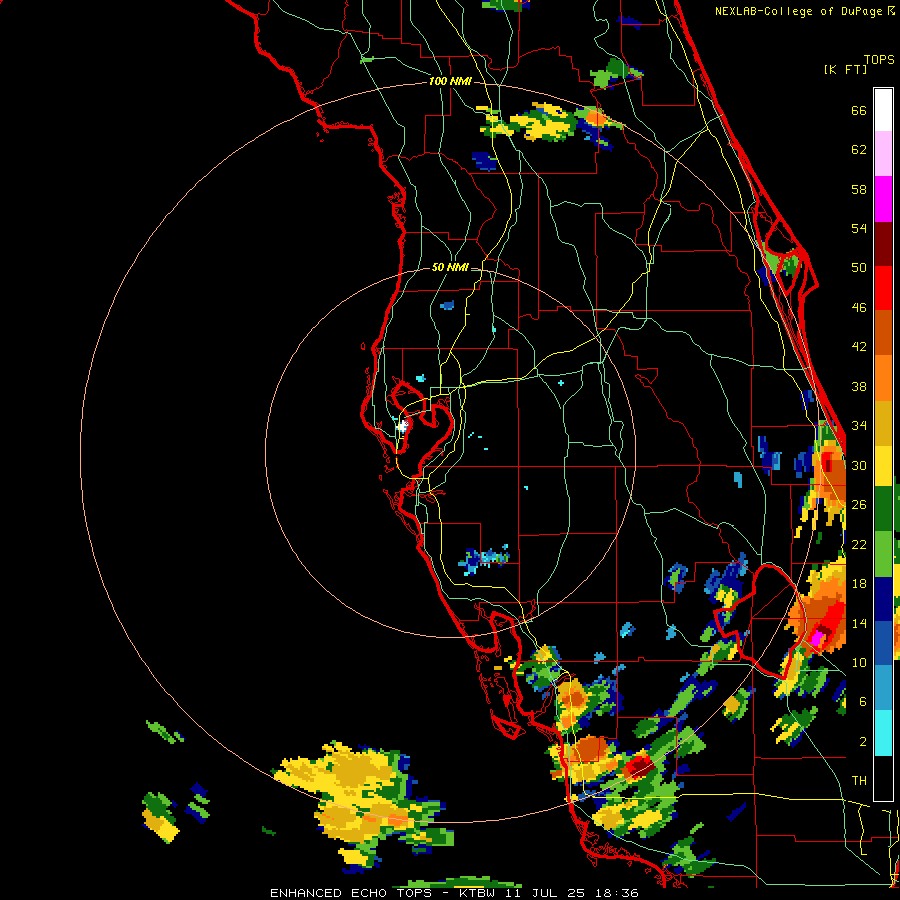Click the 42 value on the legend
Image resolution: width=900 pixels, height=900 pixels.
(x=859, y=347)
